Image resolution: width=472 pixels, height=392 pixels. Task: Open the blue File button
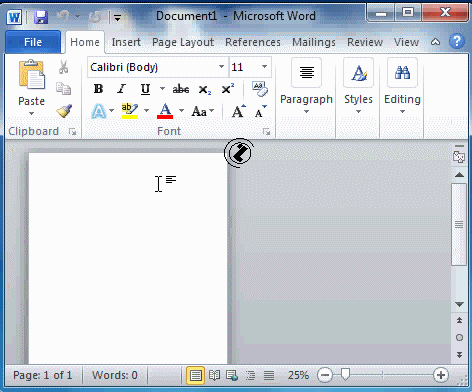click(x=33, y=42)
